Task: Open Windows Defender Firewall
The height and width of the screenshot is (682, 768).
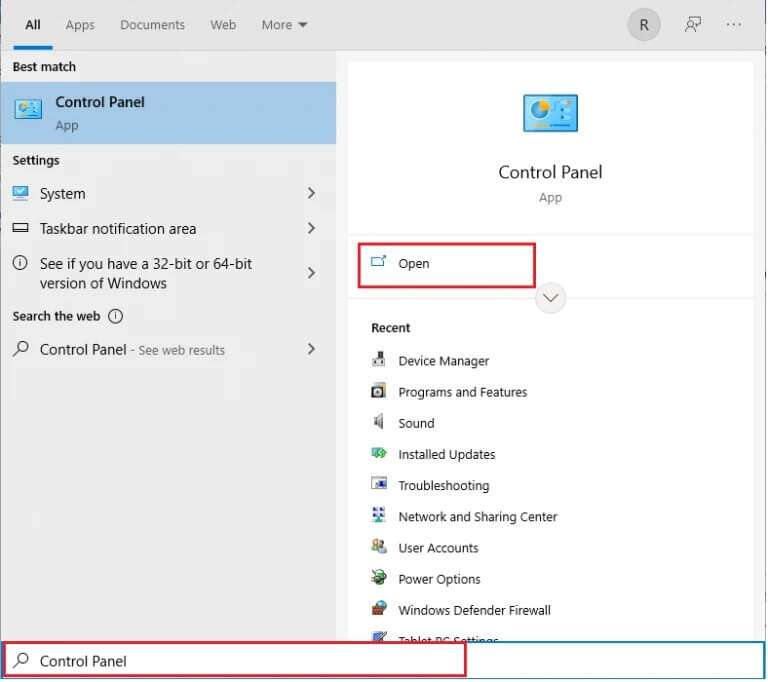Action: [474, 610]
